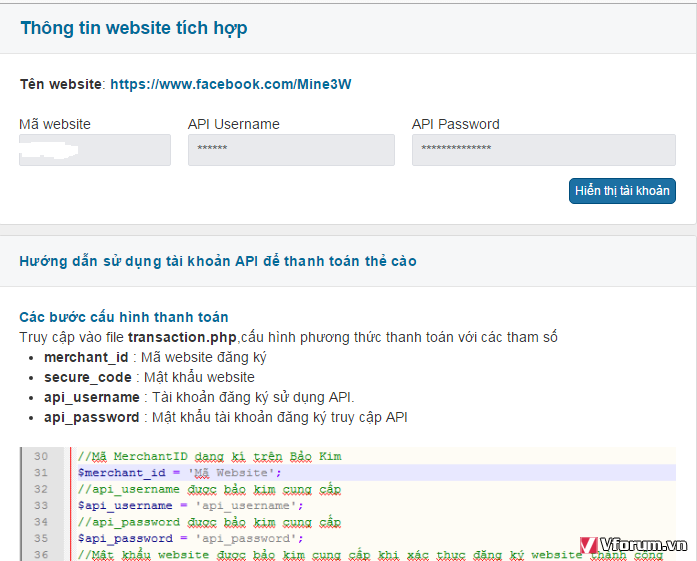
Task: Select the 'transaction.php' file name text
Action: pyautogui.click(x=182, y=337)
